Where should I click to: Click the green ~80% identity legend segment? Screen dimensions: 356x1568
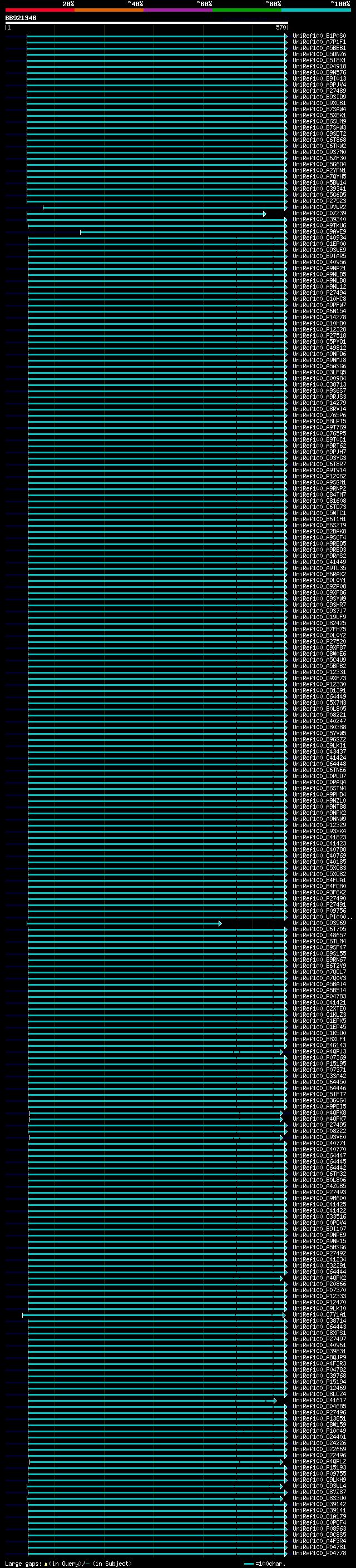[x=247, y=10]
